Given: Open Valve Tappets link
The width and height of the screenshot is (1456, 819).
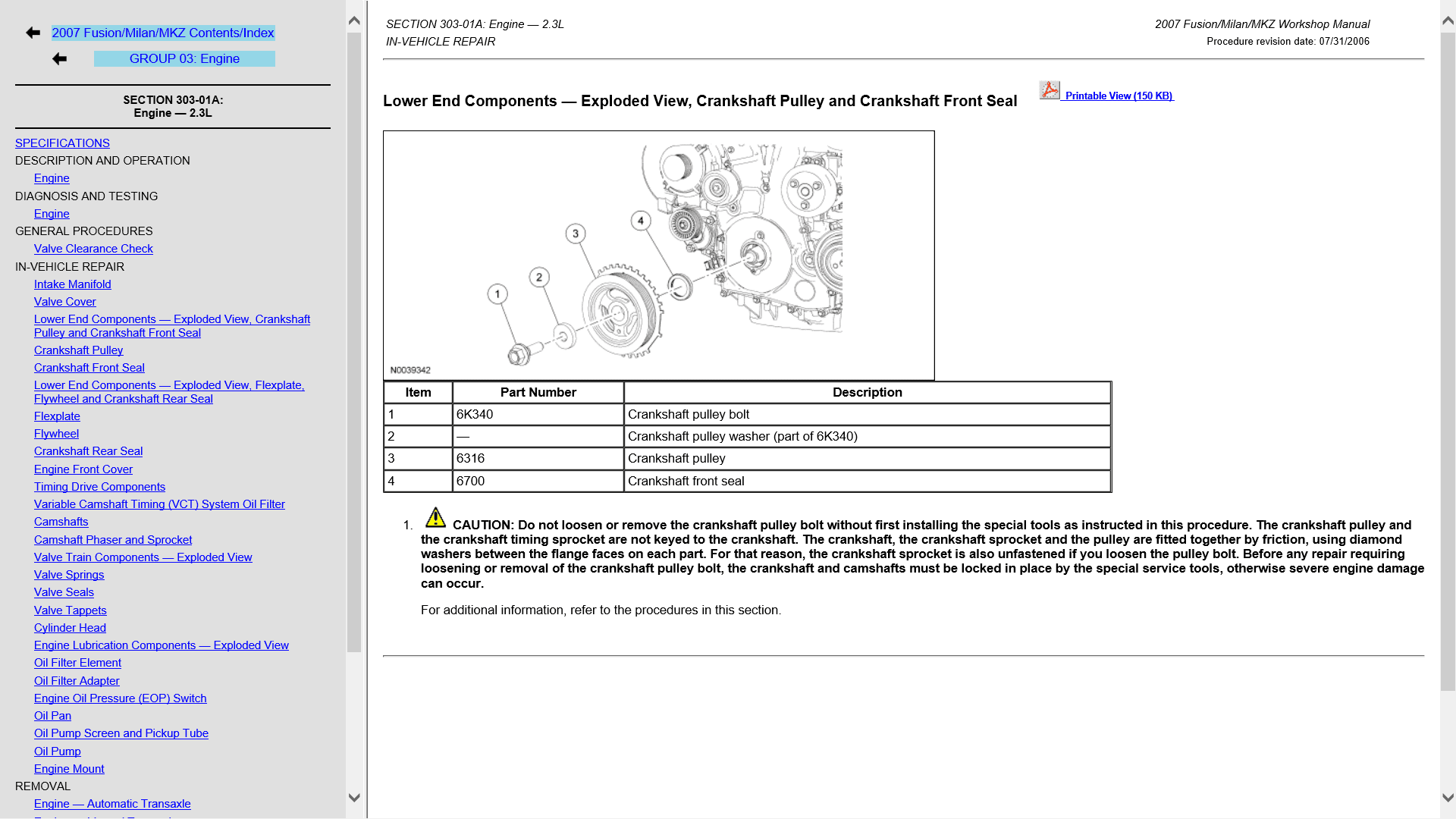Looking at the screenshot, I should (x=70, y=610).
